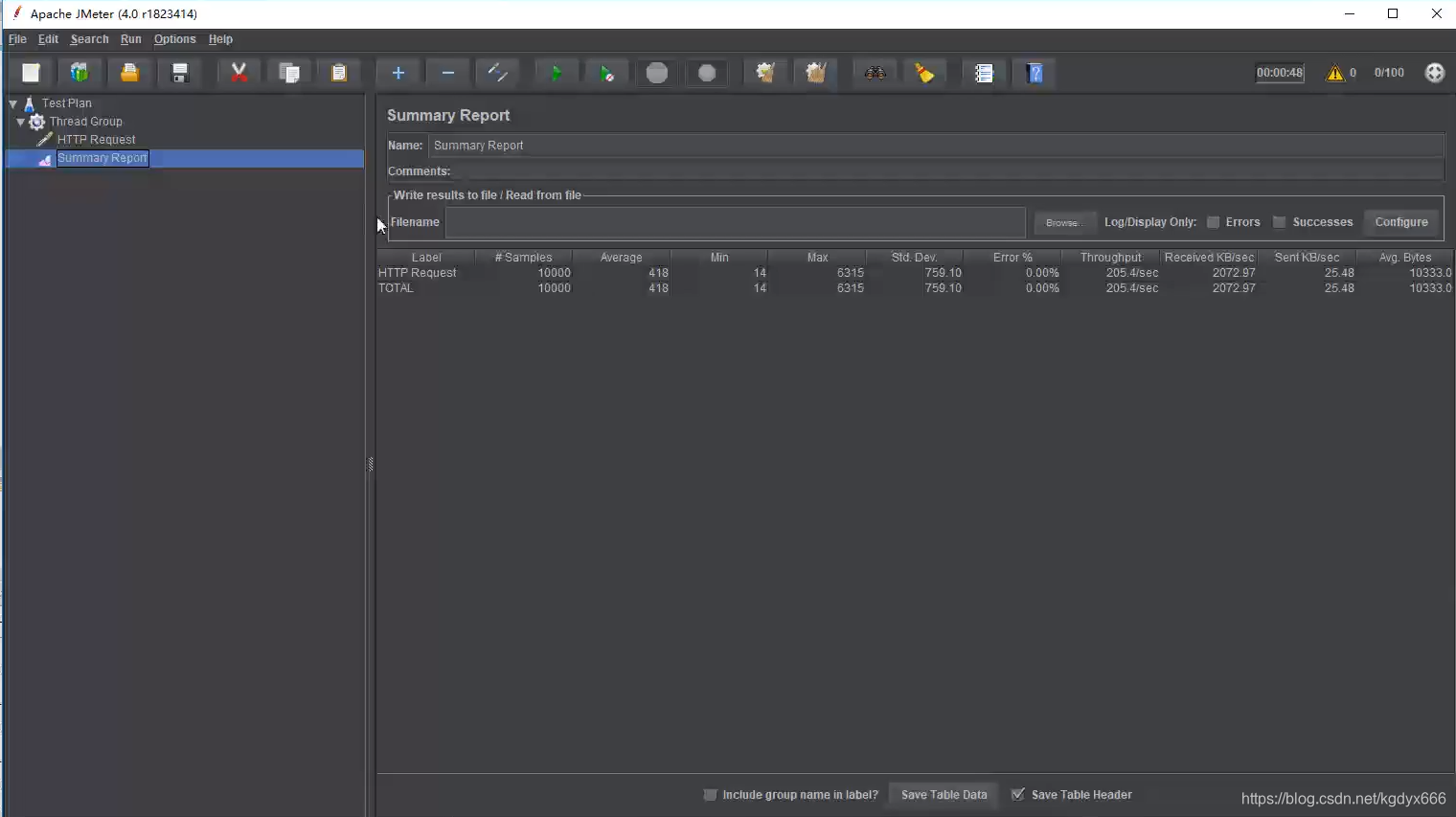1456x817 pixels.
Task: Click Start no pauses icon
Action: 606,73
